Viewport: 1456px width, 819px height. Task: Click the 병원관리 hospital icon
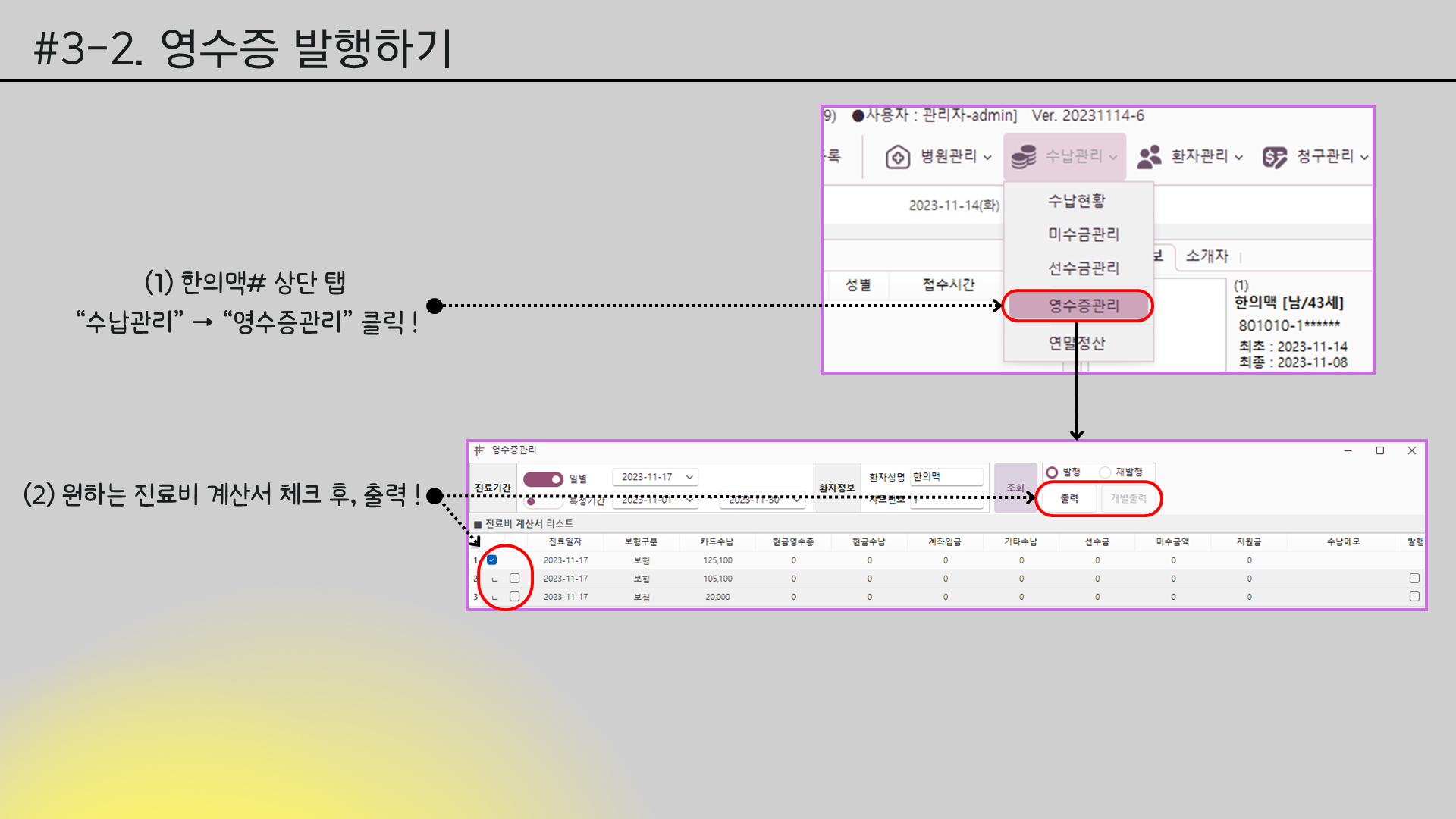897,157
